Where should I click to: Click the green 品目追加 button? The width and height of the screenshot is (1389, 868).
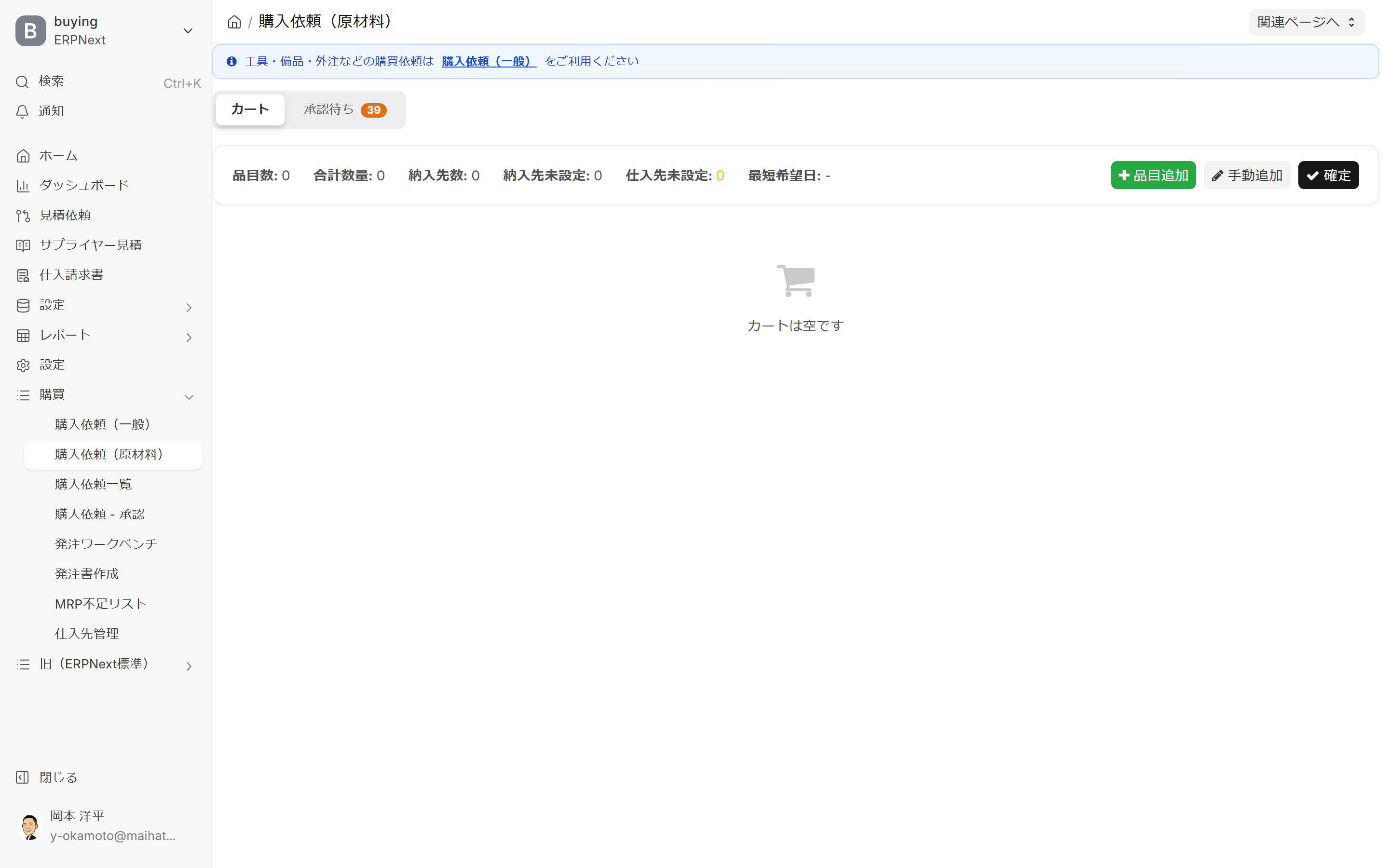[1153, 175]
